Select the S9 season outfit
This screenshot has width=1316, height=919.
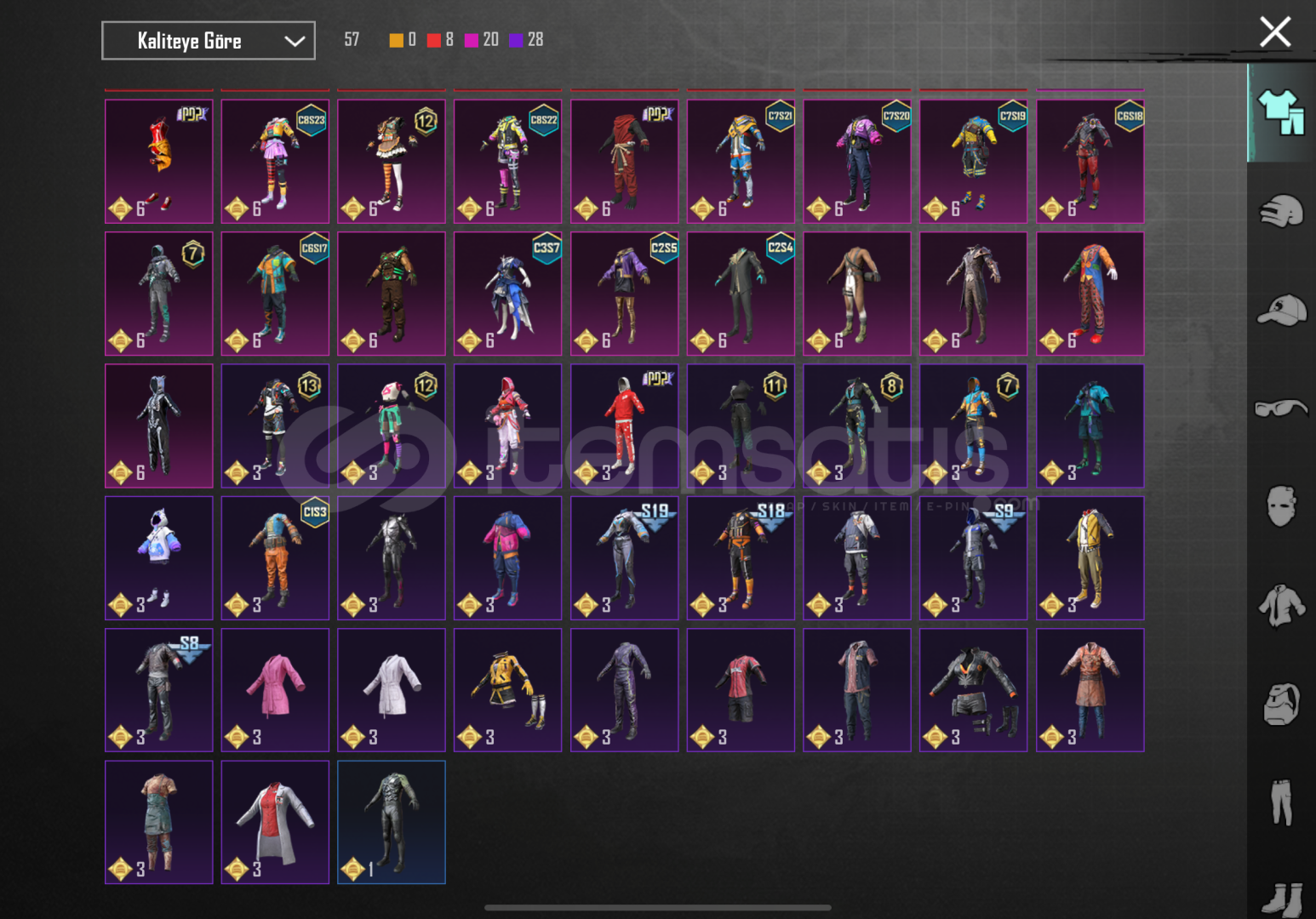tap(974, 558)
